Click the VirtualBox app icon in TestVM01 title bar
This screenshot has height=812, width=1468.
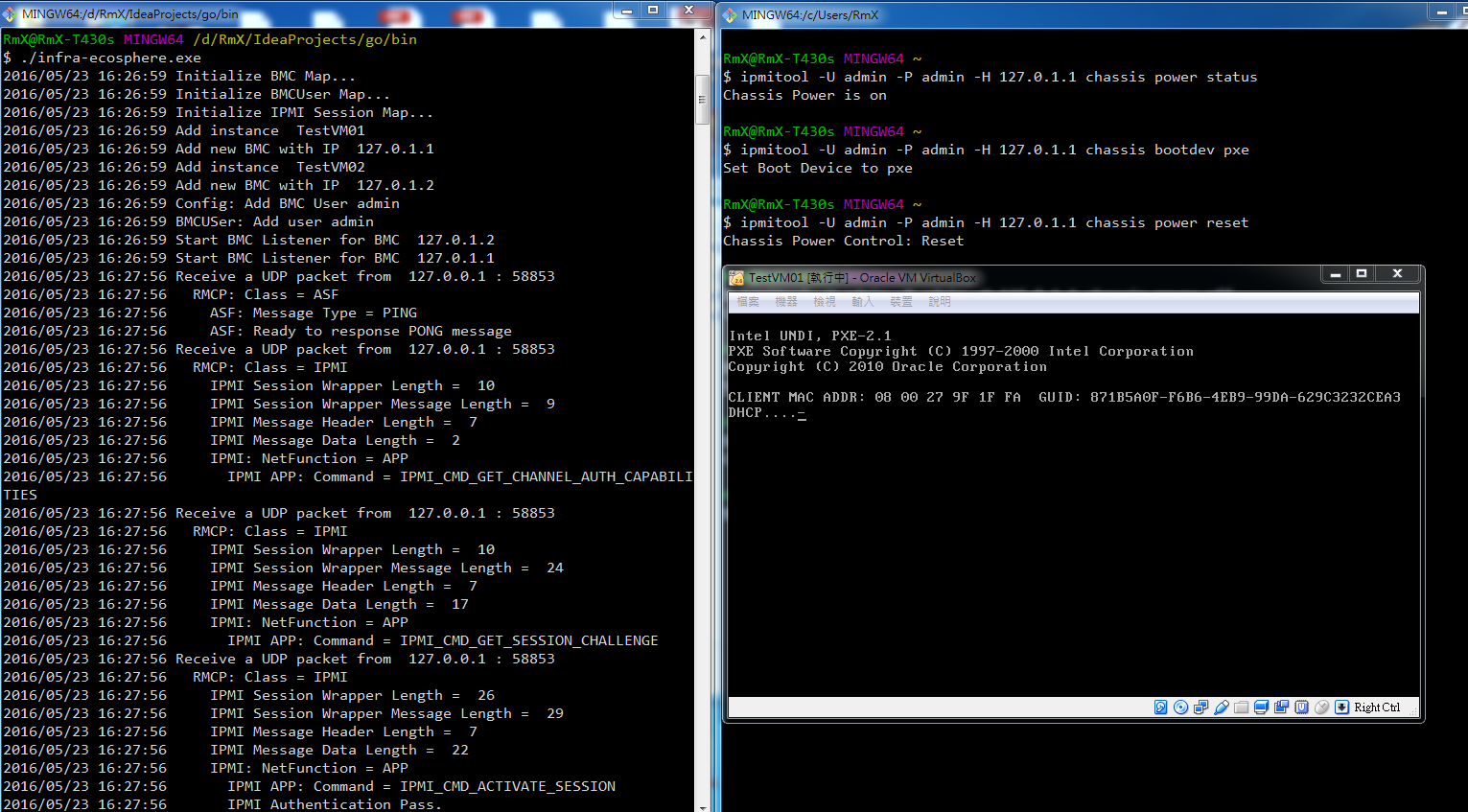(x=736, y=278)
